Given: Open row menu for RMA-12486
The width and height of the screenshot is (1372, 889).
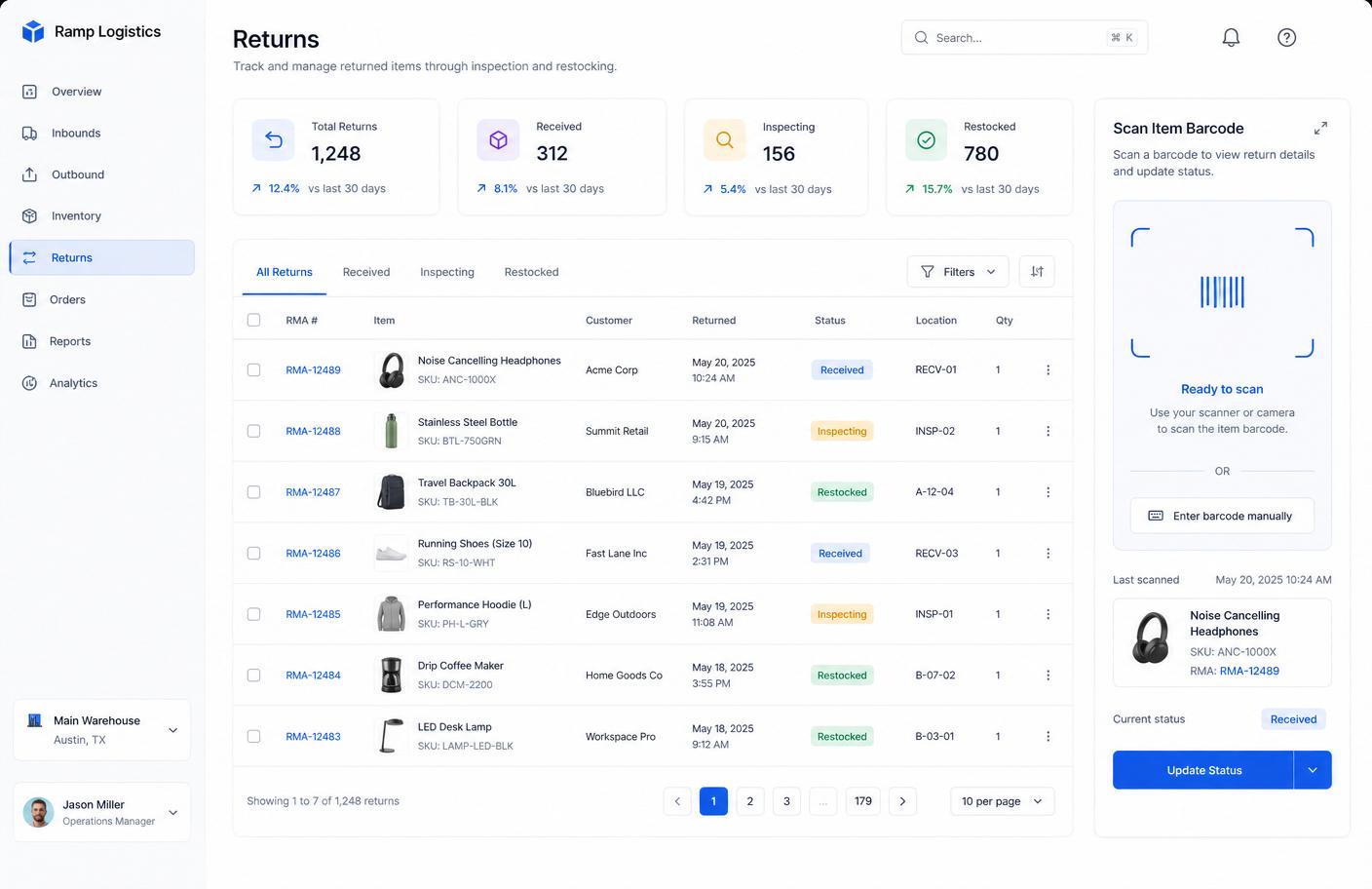Looking at the screenshot, I should coord(1048,553).
